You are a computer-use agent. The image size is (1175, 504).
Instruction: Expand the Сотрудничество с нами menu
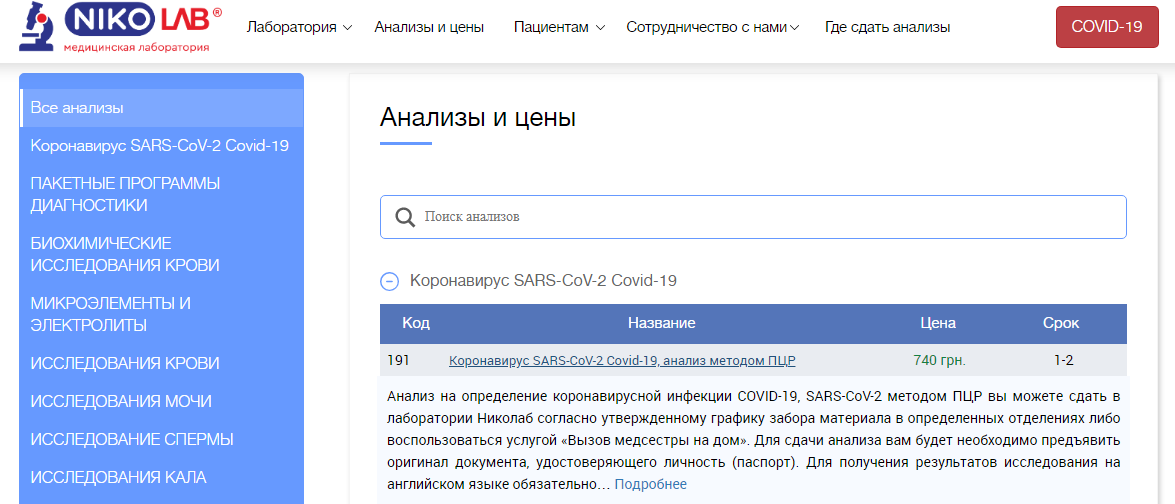tap(713, 28)
